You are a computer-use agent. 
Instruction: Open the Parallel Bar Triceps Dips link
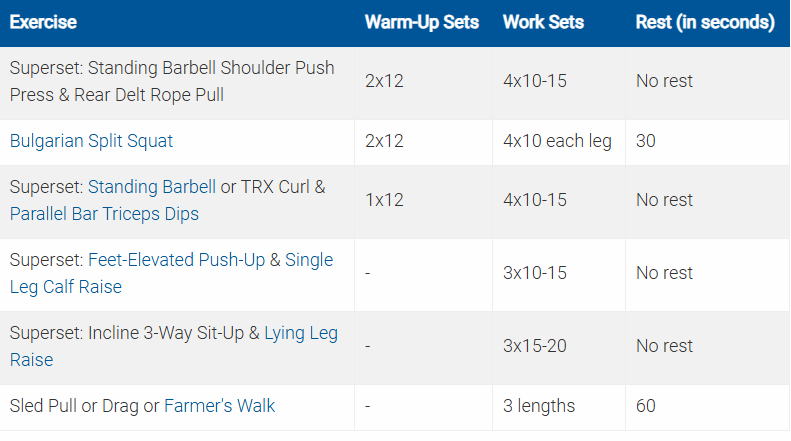tap(104, 213)
